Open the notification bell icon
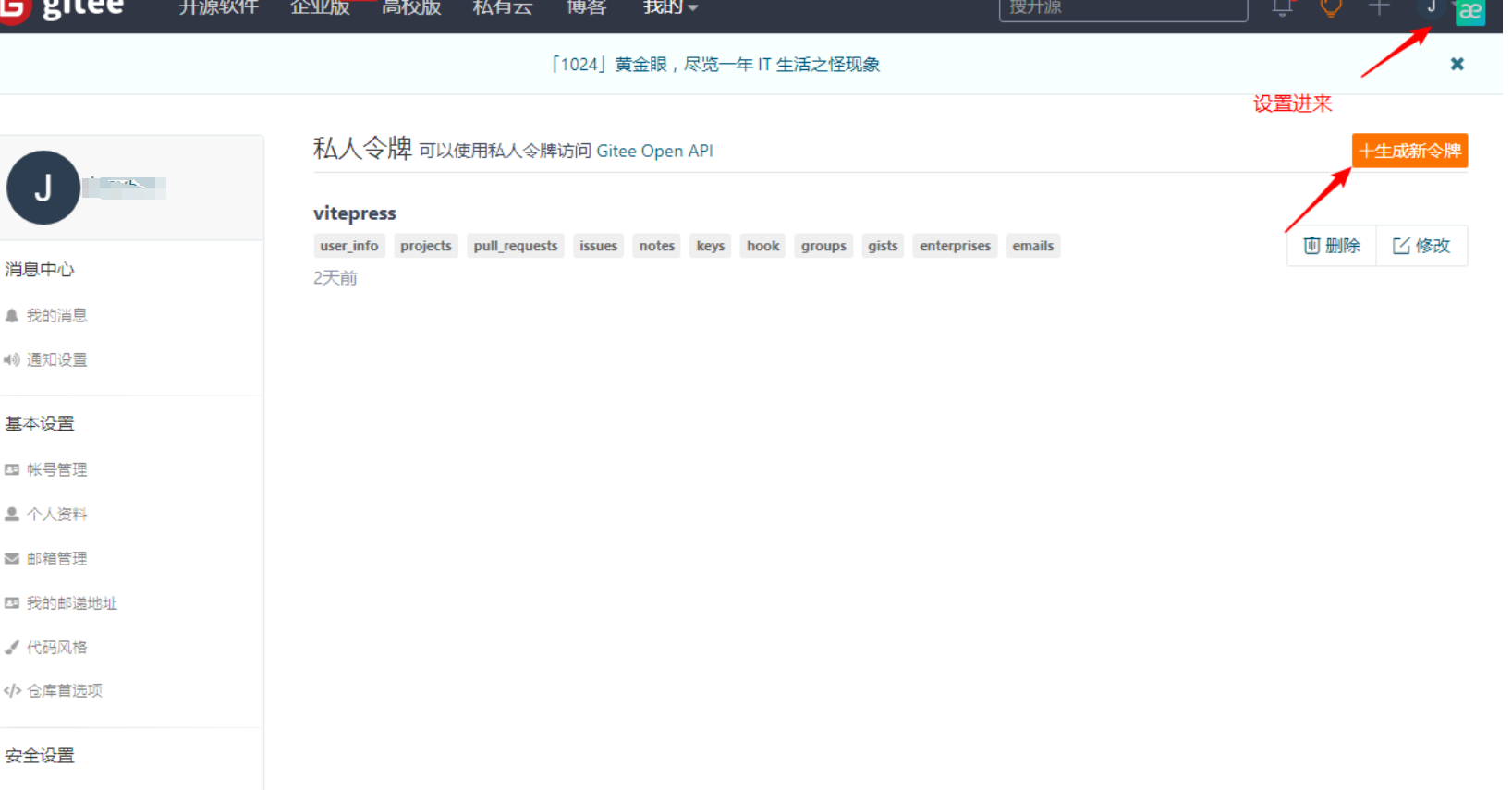Screen dimensions: 1512x790 (x=1282, y=8)
